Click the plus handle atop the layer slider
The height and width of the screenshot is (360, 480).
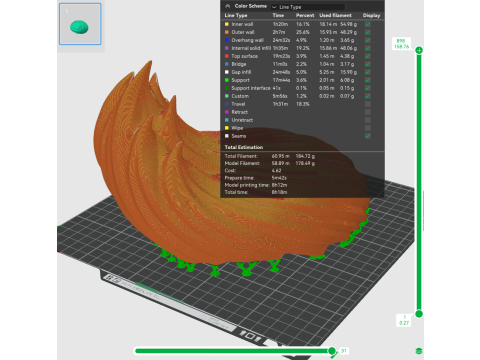tap(419, 50)
